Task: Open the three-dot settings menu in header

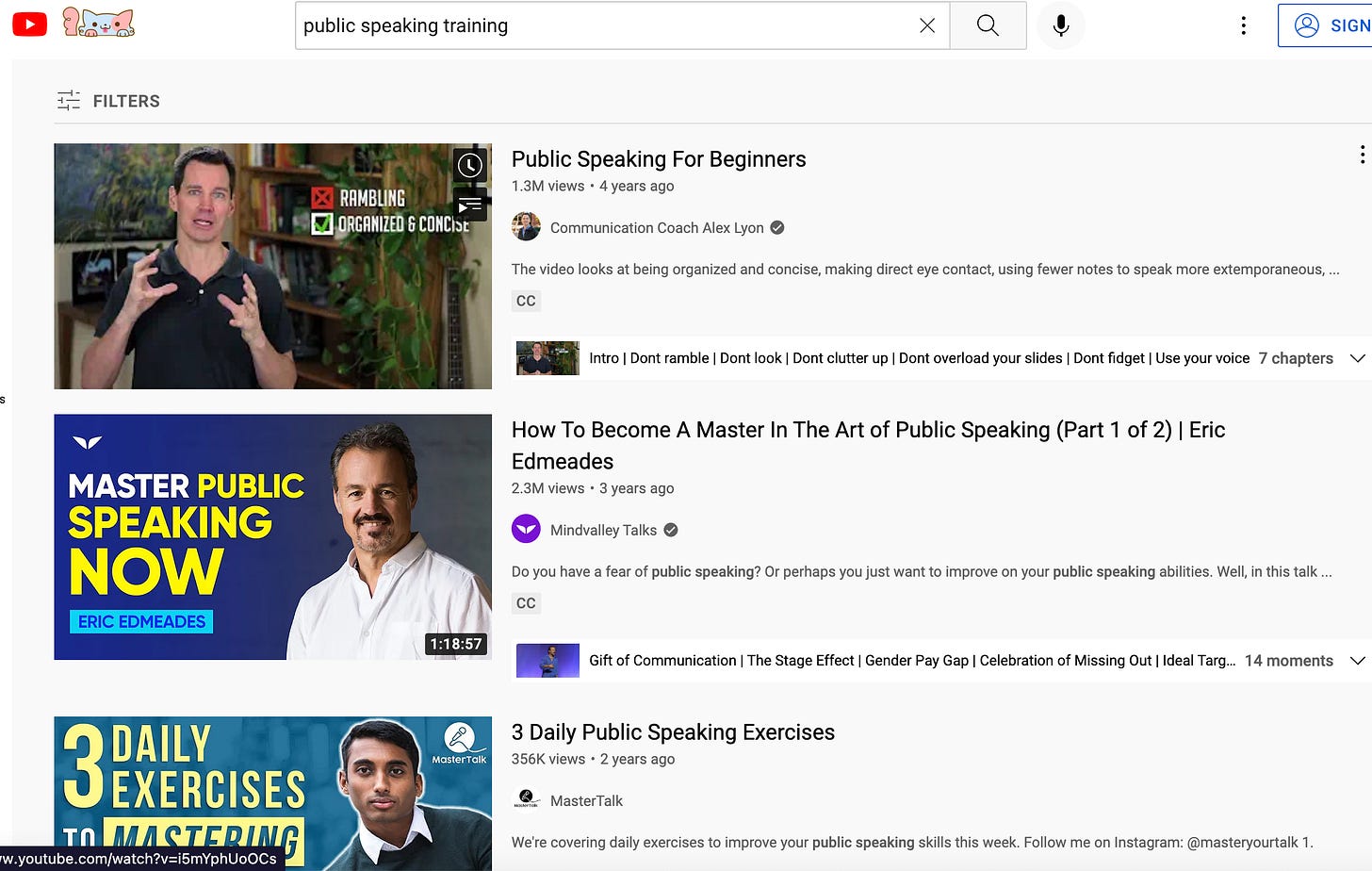Action: click(x=1244, y=25)
